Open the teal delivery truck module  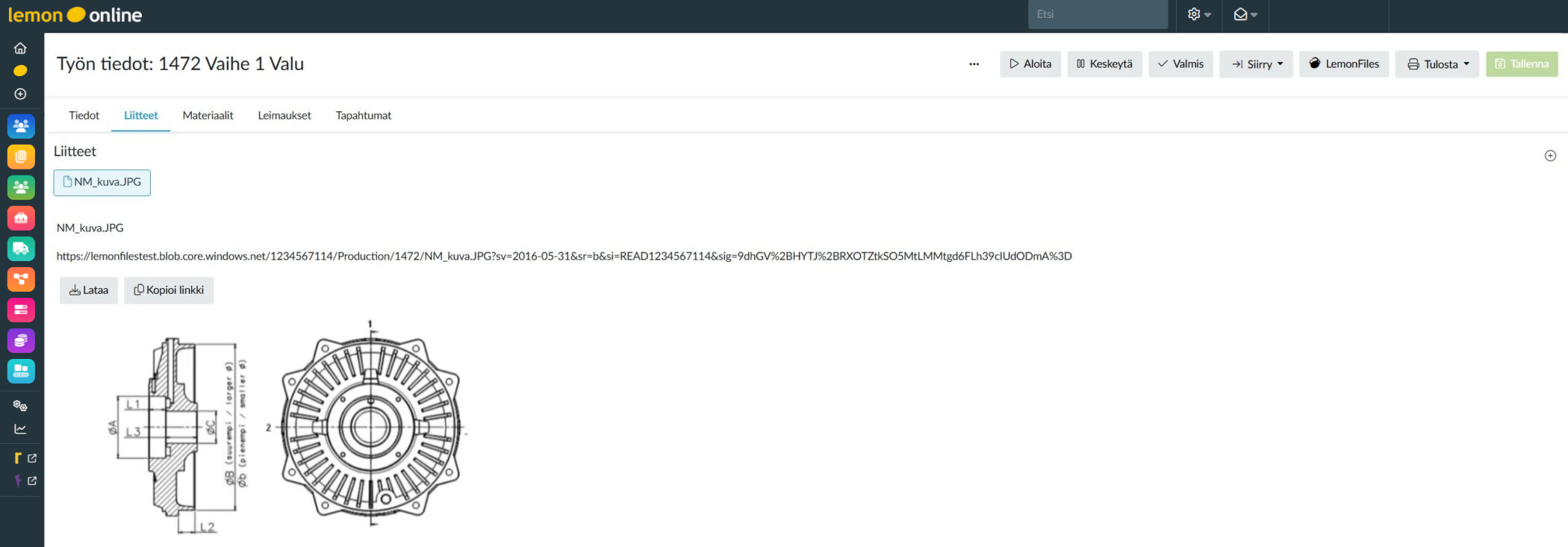[x=21, y=249]
